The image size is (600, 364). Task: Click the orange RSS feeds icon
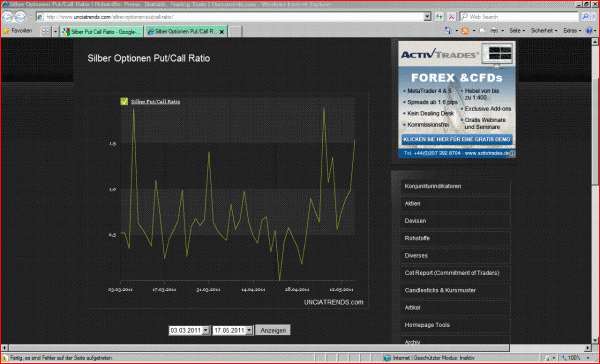click(465, 31)
